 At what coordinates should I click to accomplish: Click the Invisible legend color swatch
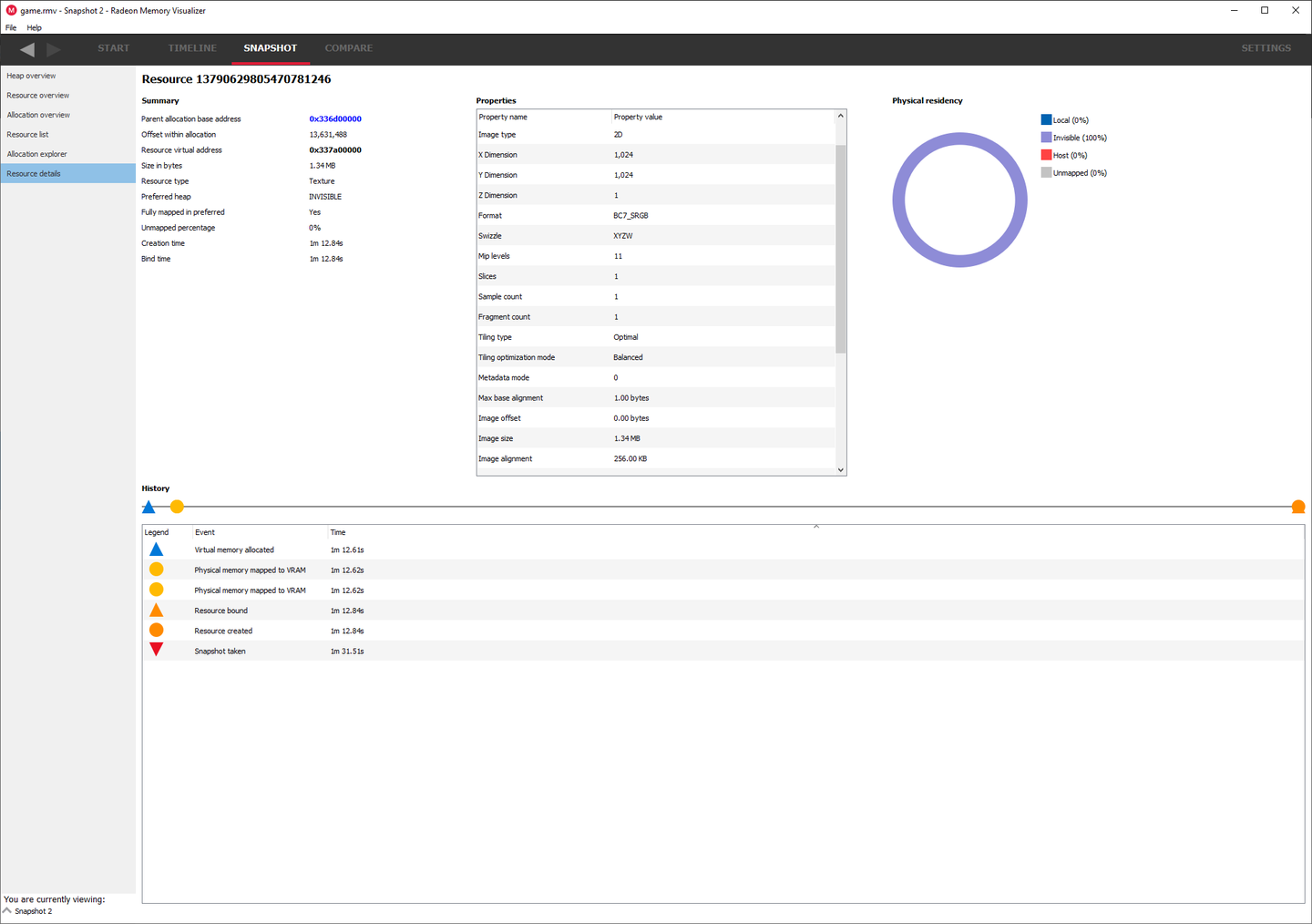1045,137
